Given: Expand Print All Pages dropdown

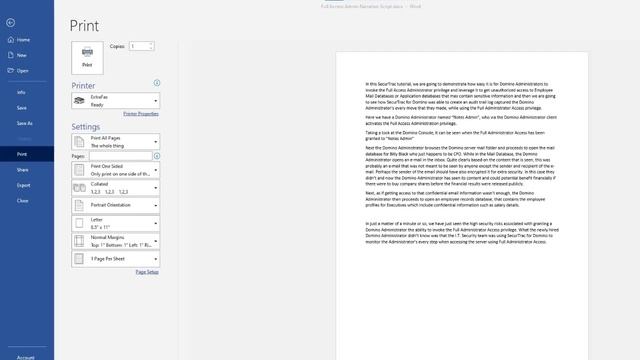Looking at the screenshot, I should click(x=116, y=142).
